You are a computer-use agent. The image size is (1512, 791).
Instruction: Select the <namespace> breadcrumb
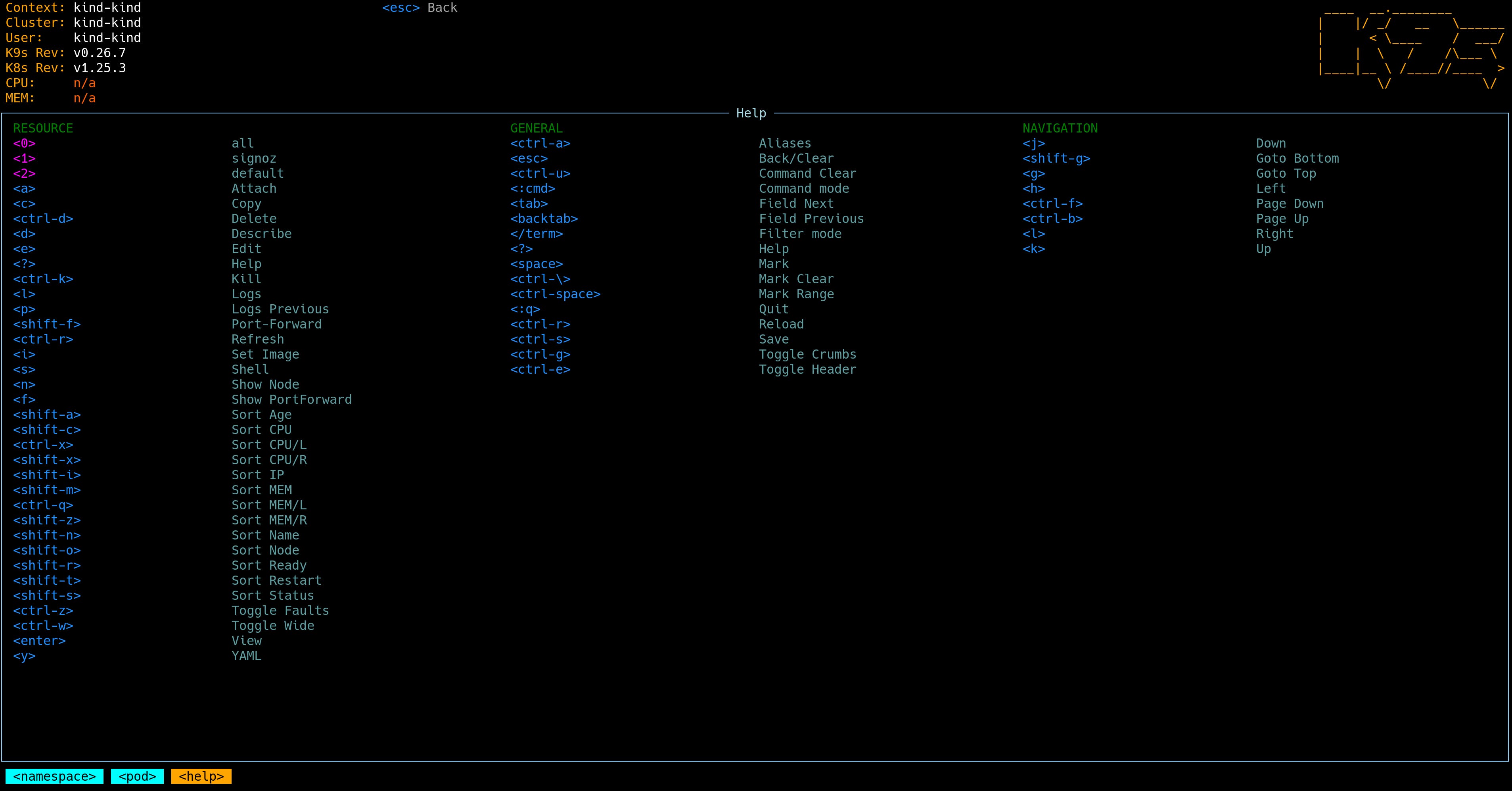pyautogui.click(x=55, y=776)
